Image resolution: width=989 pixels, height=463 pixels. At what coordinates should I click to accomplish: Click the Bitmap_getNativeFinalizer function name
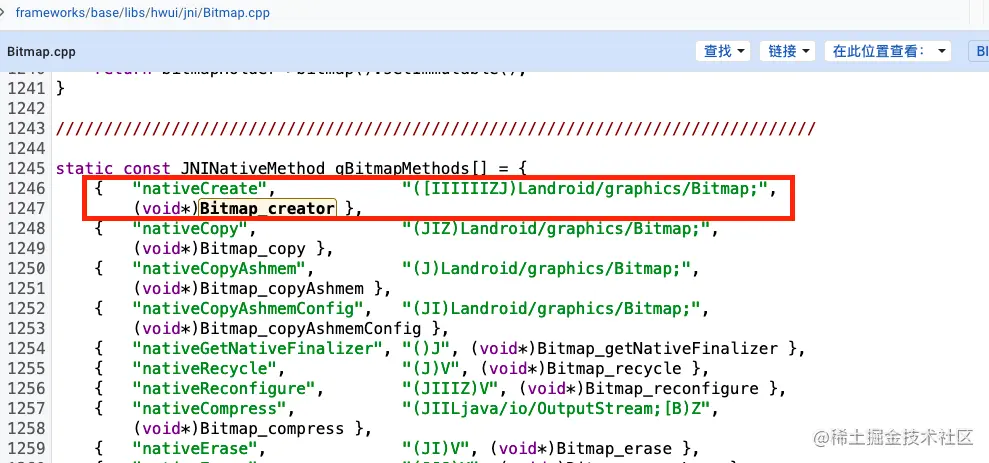pos(658,348)
